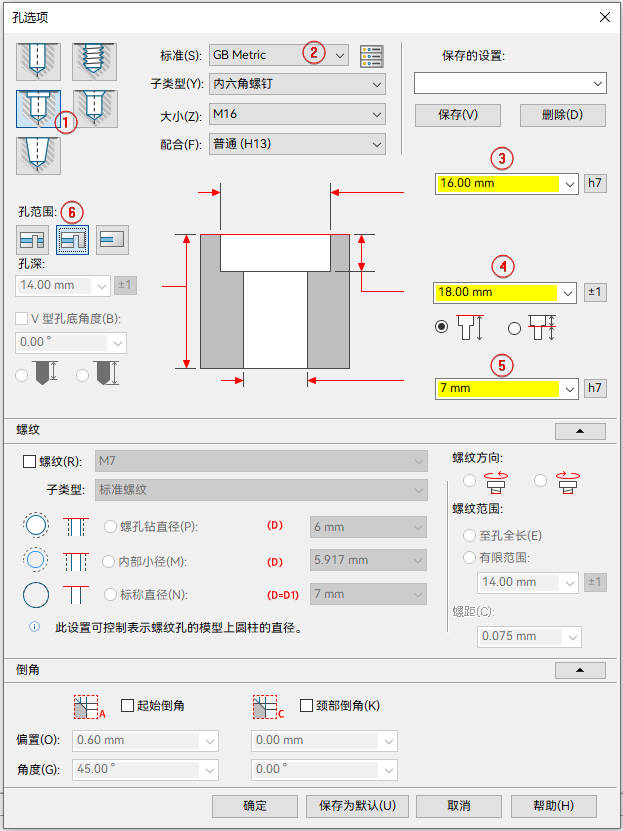
Task: Collapse the 倒角 section
Action: (x=580, y=670)
